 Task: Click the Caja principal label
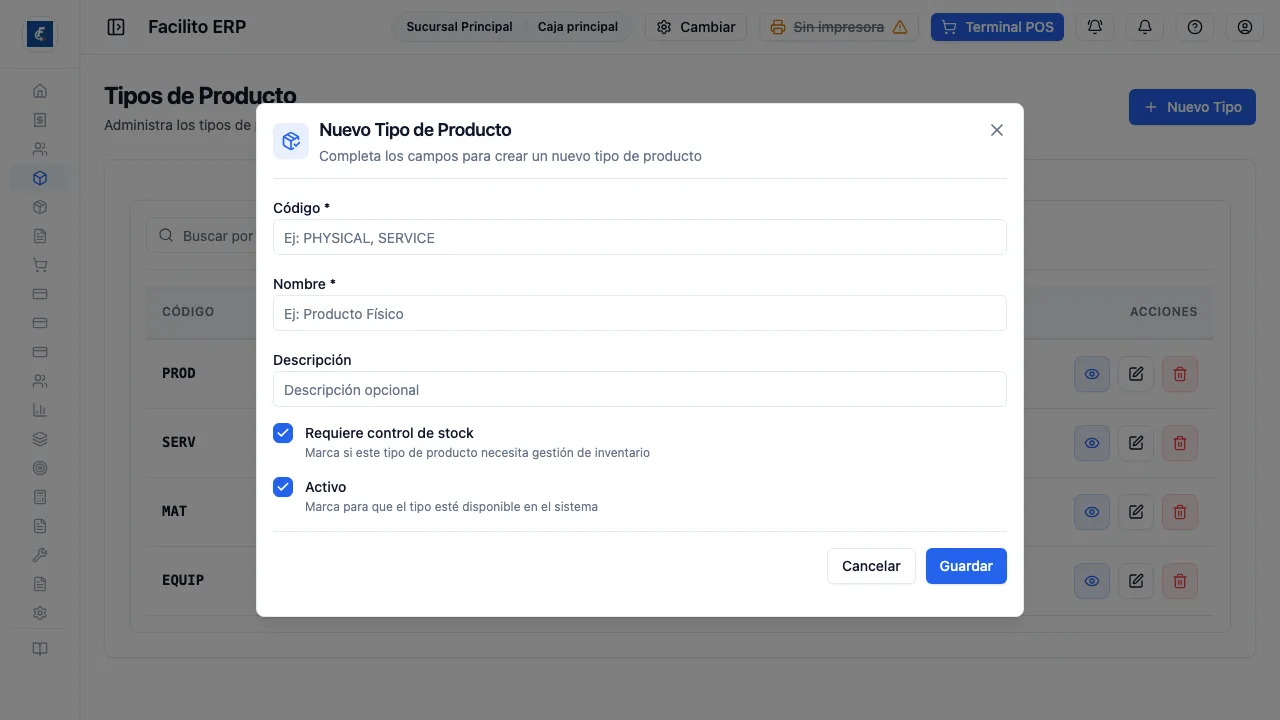click(x=578, y=27)
